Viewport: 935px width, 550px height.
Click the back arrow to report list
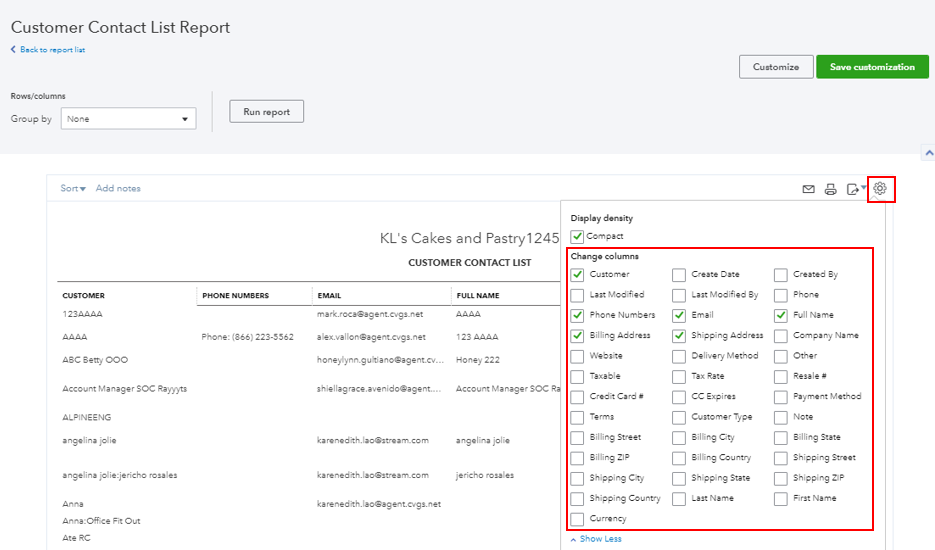click(x=14, y=50)
